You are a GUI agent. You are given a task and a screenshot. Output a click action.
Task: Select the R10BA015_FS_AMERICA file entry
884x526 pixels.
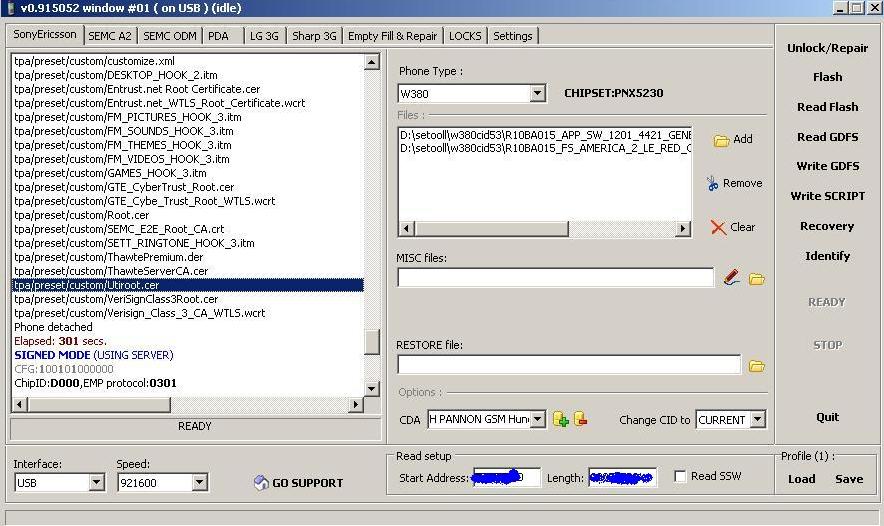(545, 148)
